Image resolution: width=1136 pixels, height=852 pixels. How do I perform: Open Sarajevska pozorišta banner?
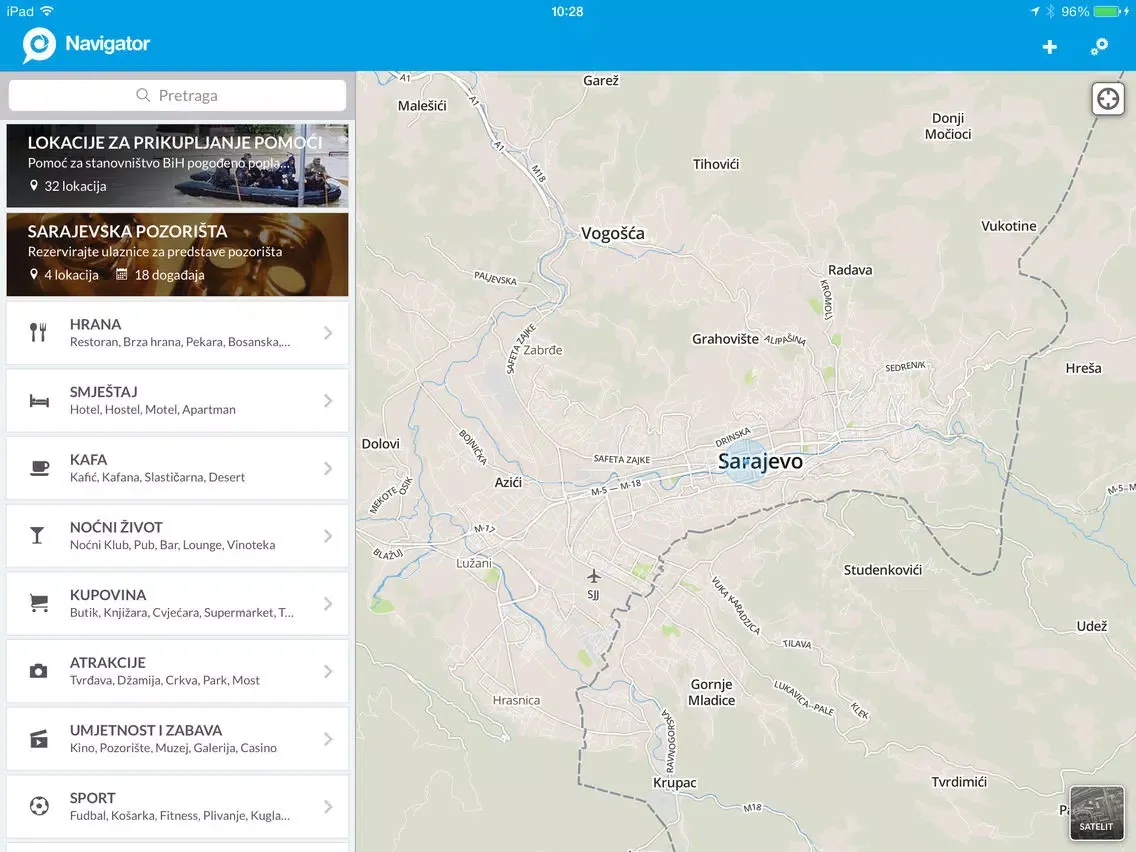tap(178, 254)
